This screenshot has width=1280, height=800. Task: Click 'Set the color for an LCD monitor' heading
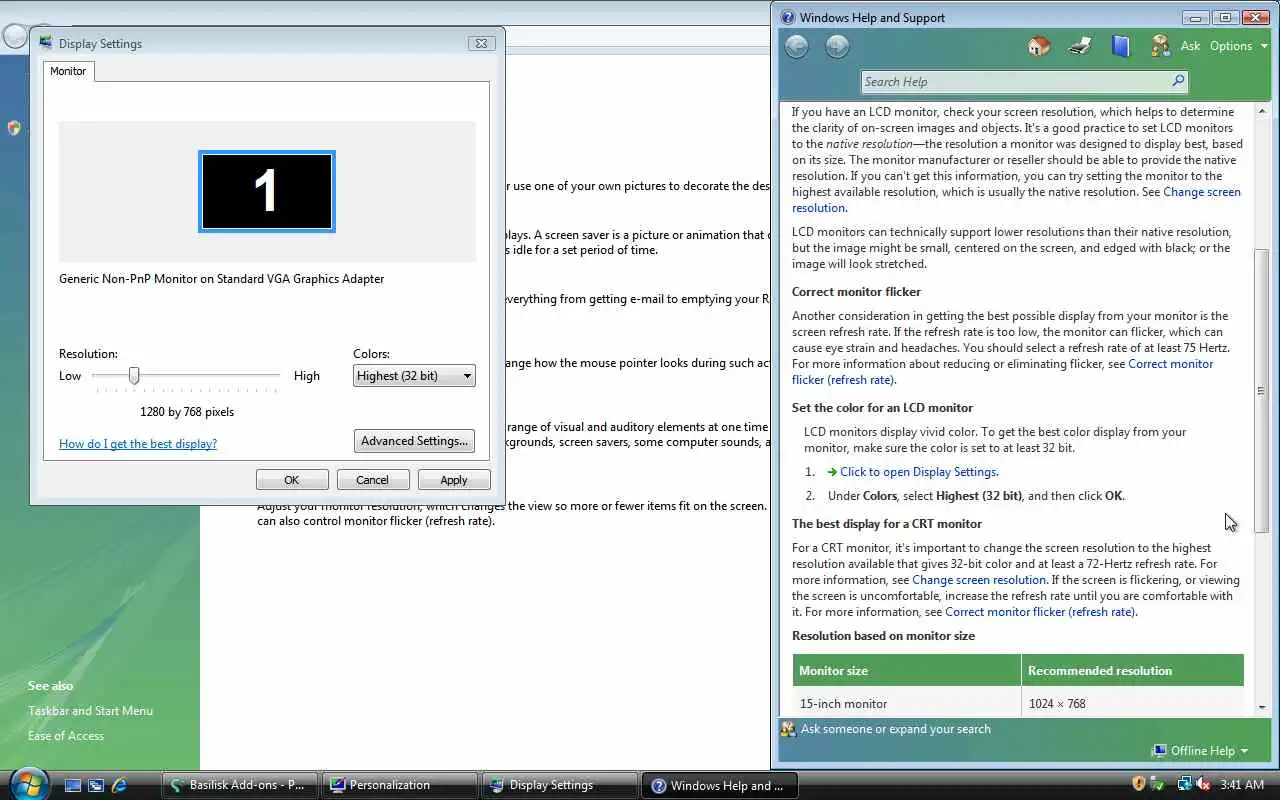pyautogui.click(x=882, y=408)
